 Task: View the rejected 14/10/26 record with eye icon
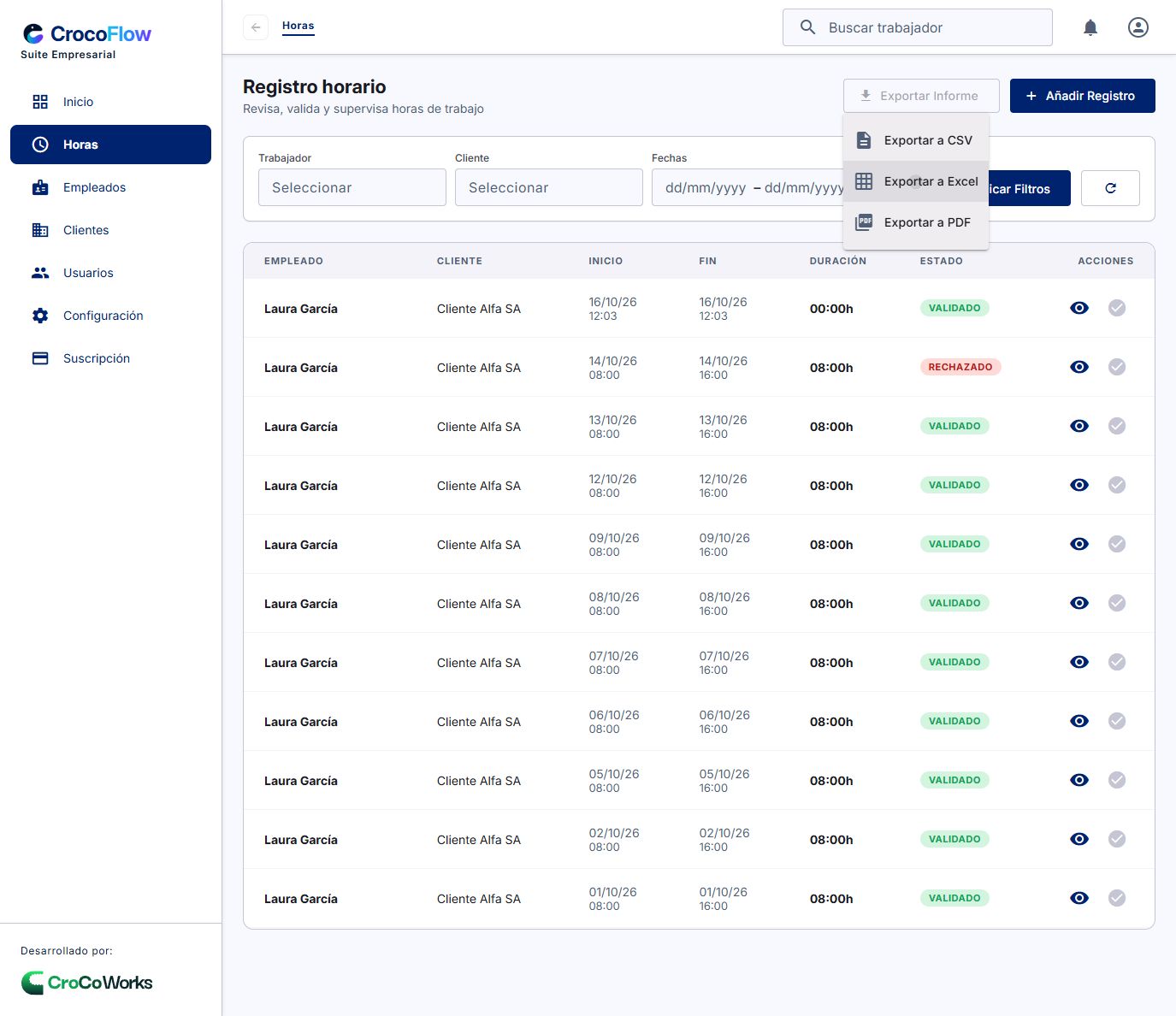(x=1079, y=367)
